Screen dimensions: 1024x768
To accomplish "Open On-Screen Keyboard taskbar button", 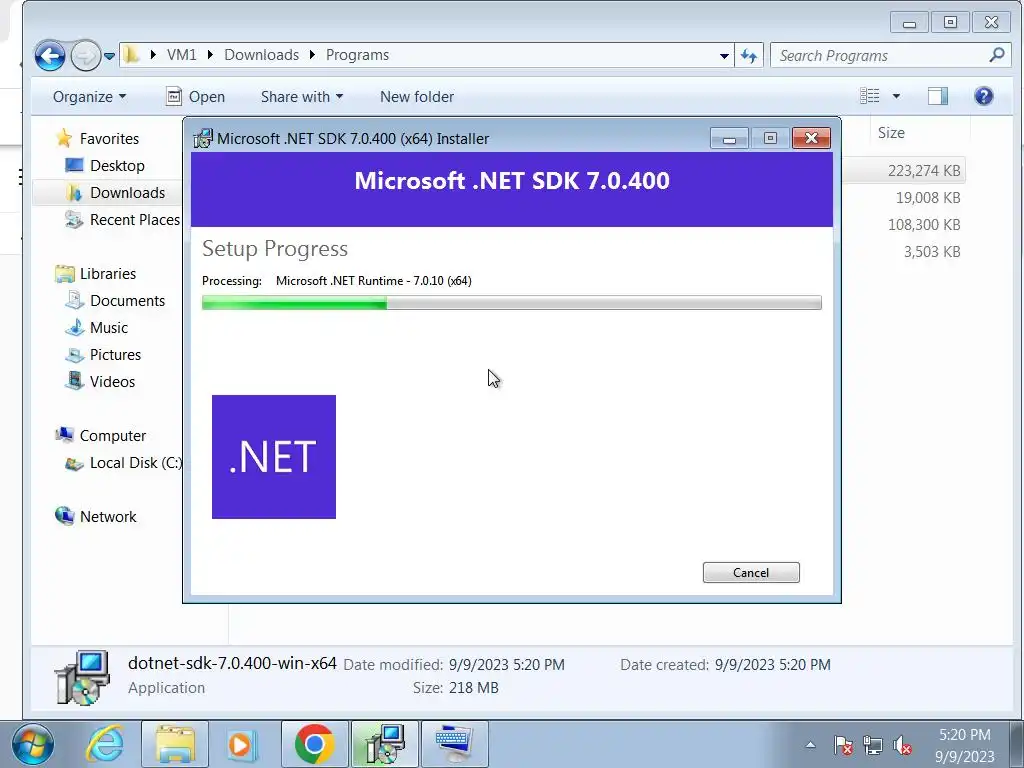I will (455, 744).
